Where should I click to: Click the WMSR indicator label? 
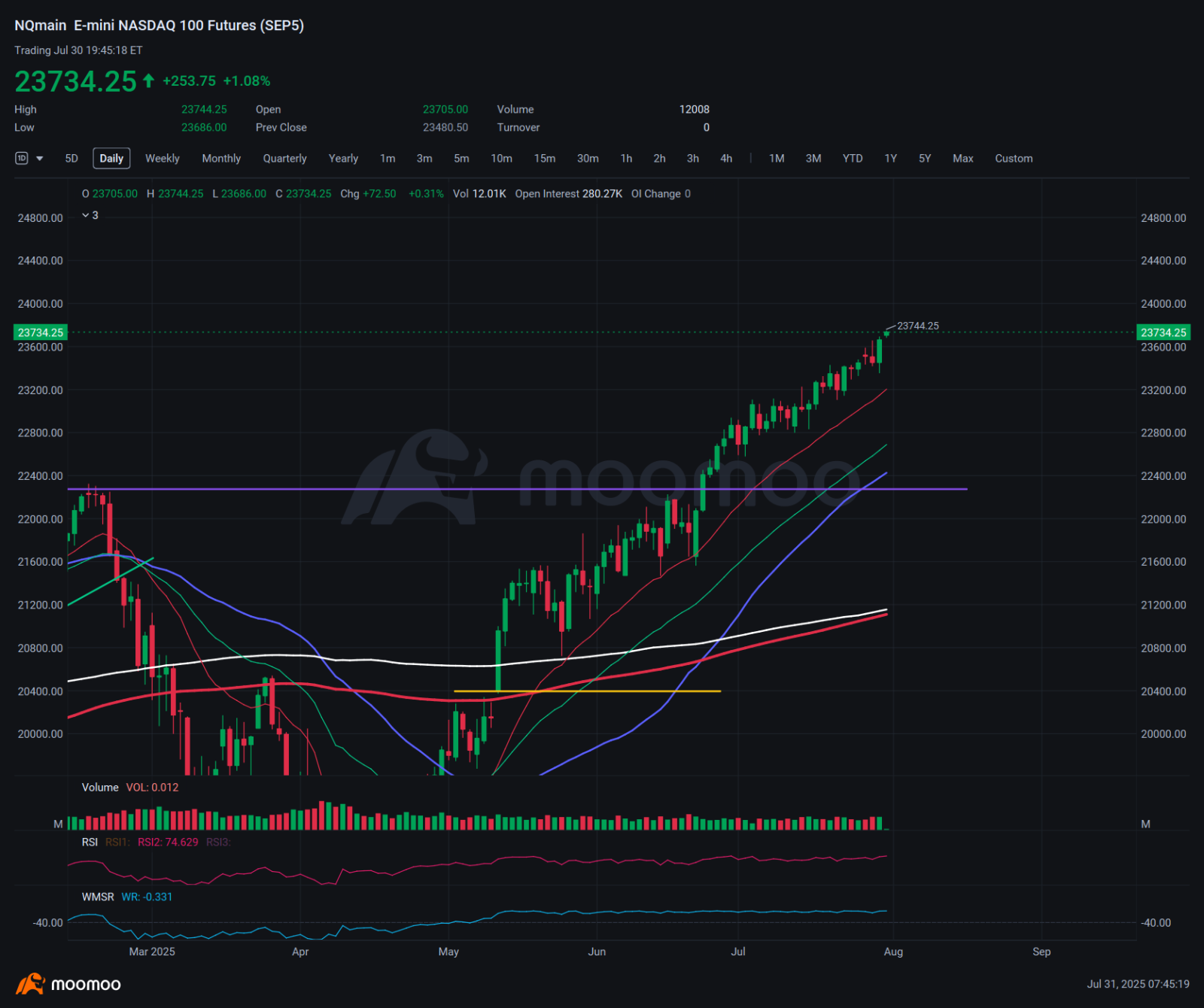98,897
